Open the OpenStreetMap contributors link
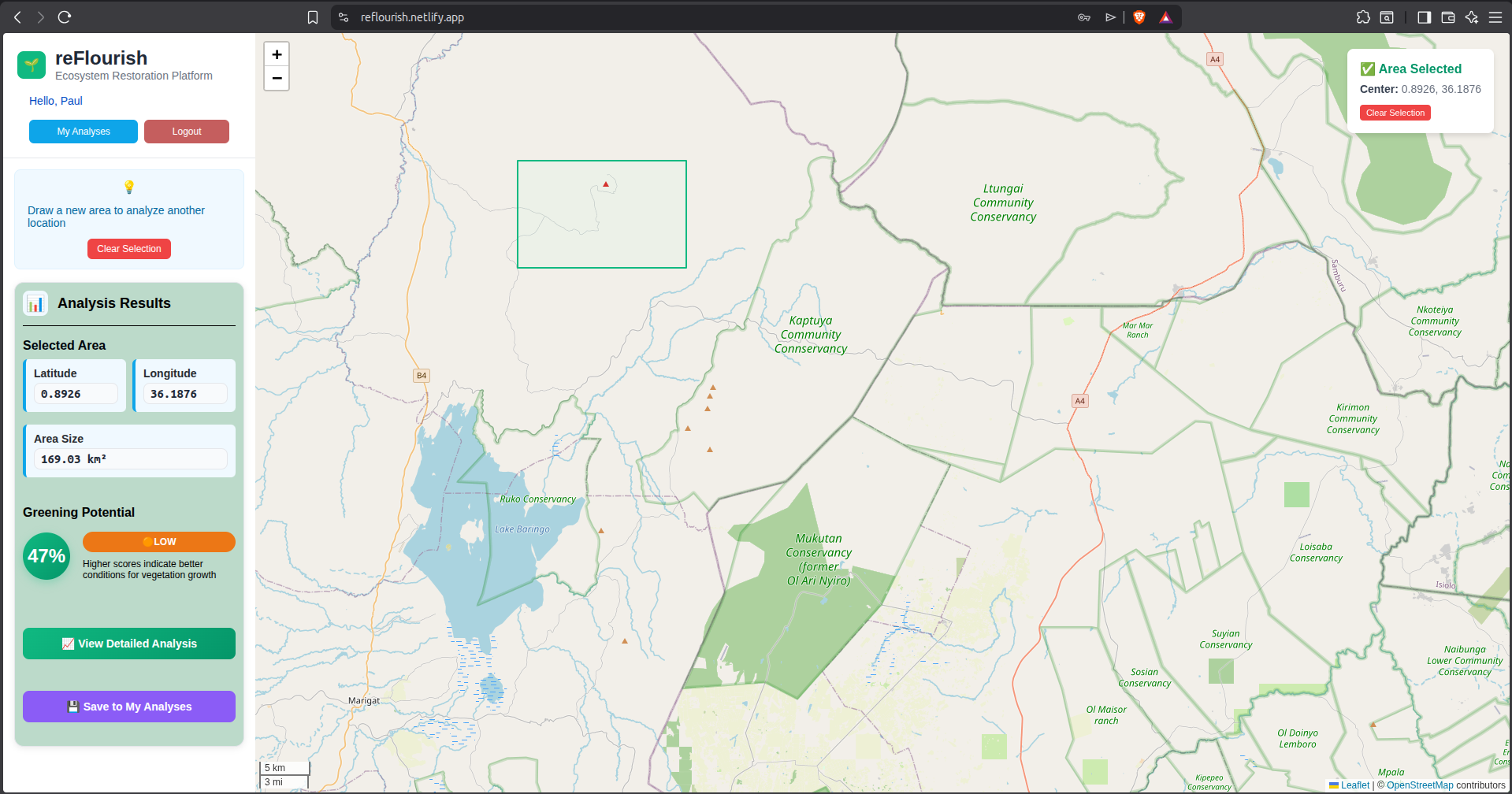1512x794 pixels. click(x=1420, y=785)
